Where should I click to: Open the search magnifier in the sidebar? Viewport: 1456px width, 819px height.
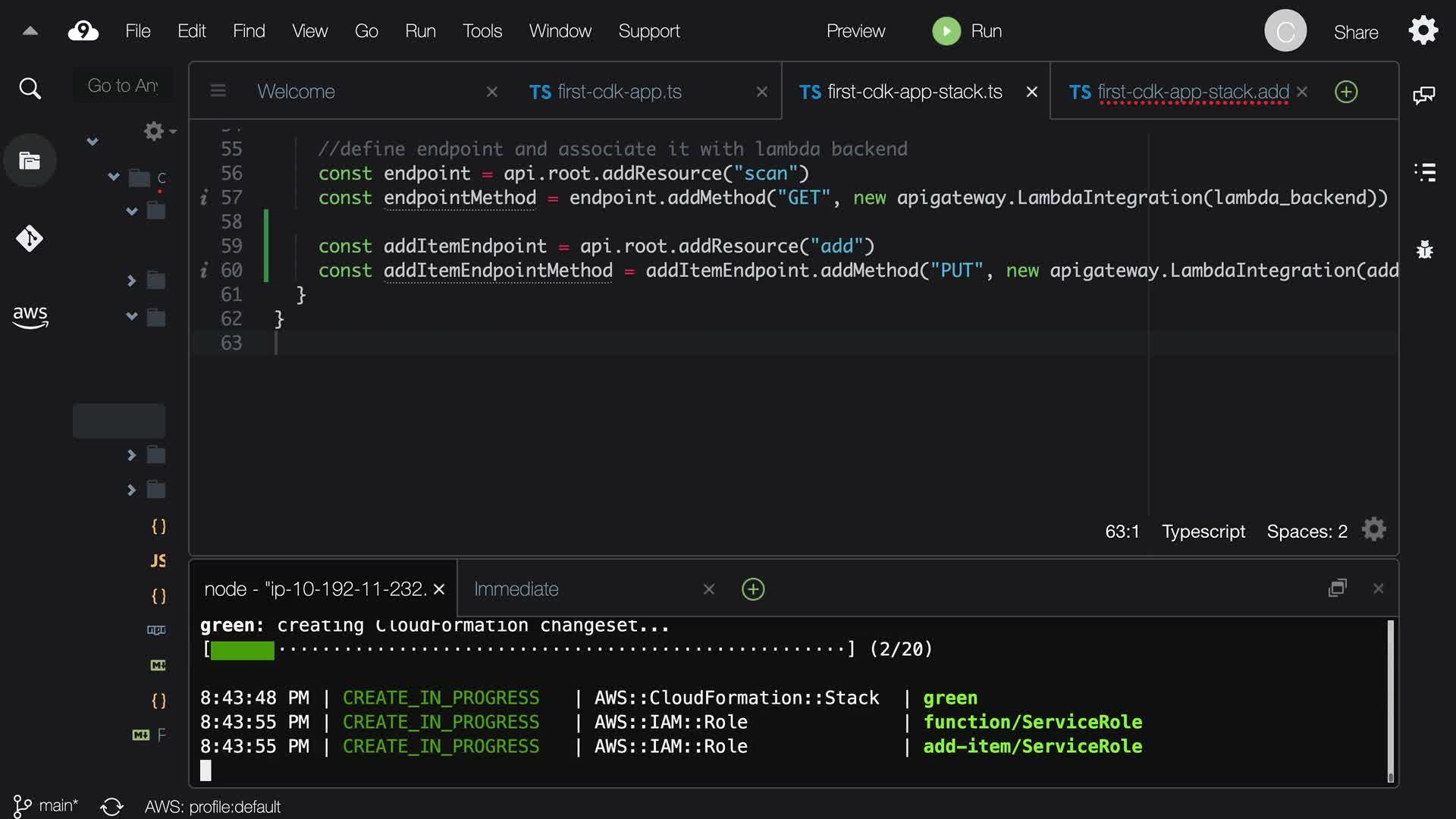click(x=30, y=89)
